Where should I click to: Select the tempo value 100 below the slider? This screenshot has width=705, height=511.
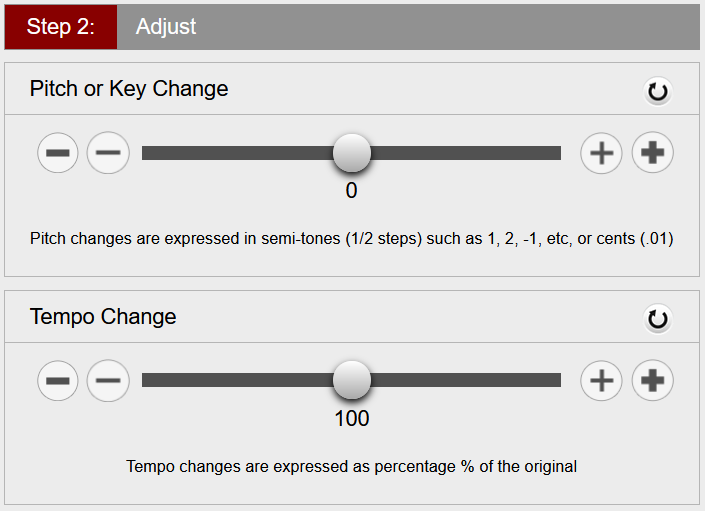(352, 418)
